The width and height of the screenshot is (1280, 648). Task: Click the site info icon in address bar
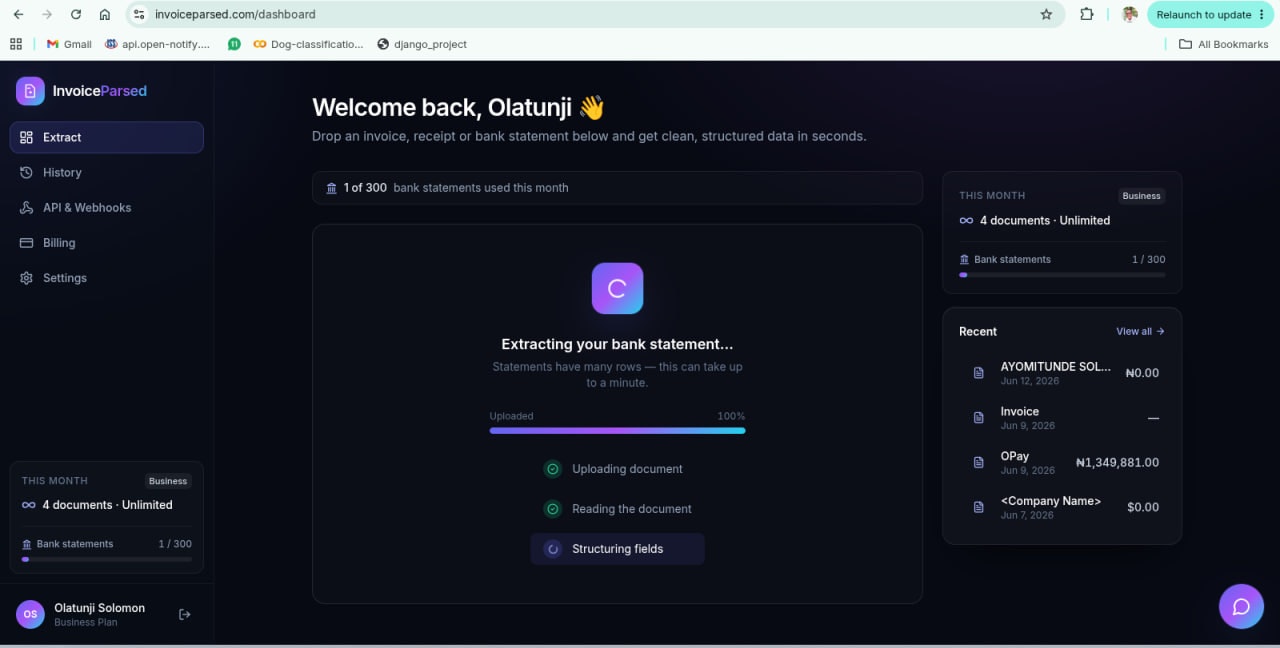[139, 15]
